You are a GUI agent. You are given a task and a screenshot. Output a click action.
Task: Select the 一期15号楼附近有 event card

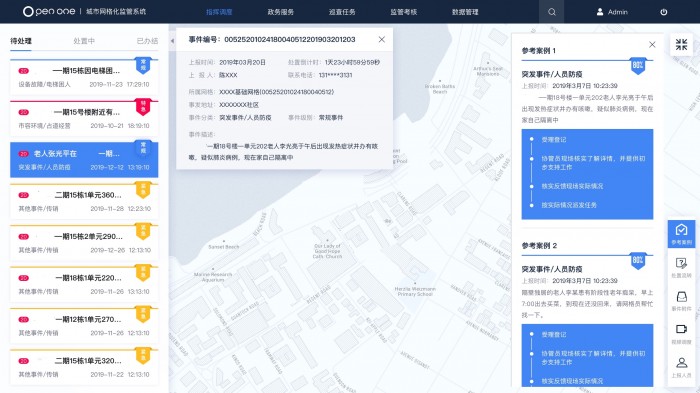84,118
